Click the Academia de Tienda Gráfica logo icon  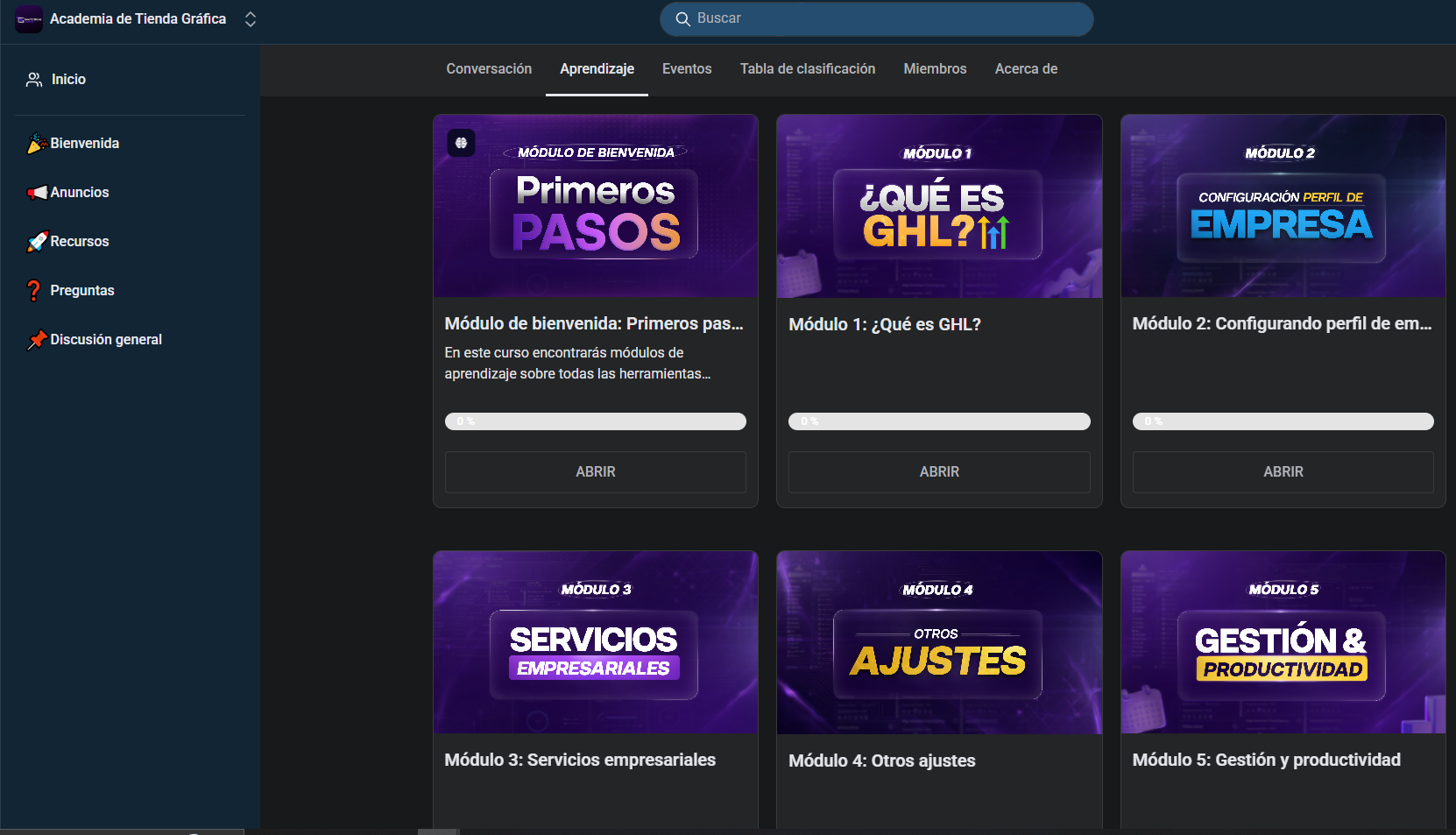click(29, 19)
